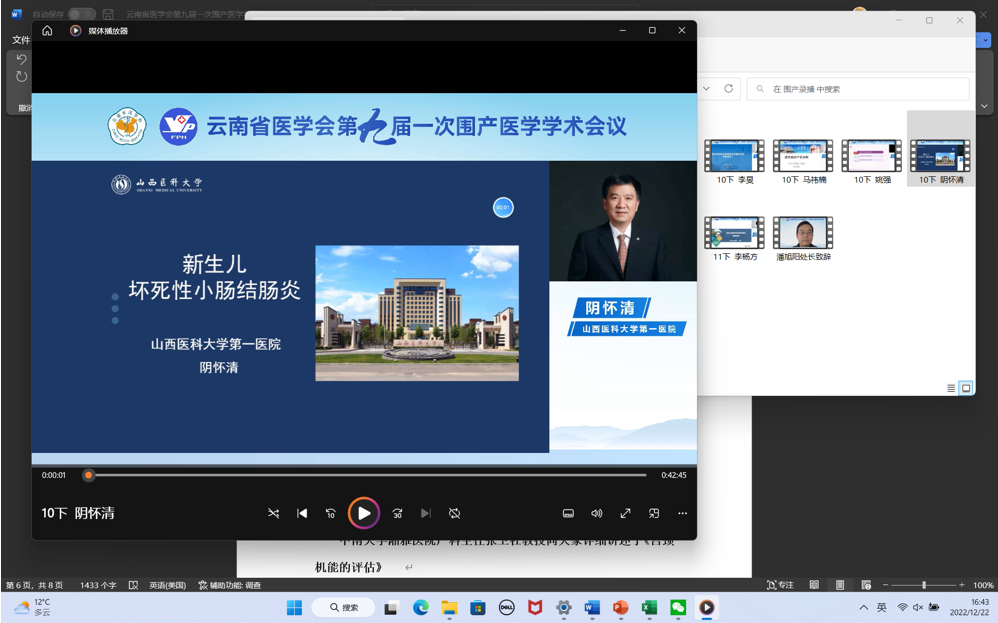Go to previous track
998x623 pixels.
(x=302, y=513)
